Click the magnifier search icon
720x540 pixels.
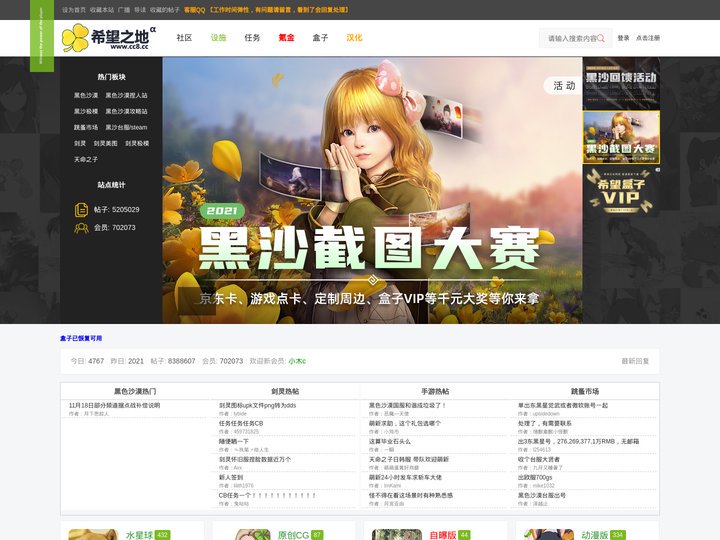[x=601, y=38]
